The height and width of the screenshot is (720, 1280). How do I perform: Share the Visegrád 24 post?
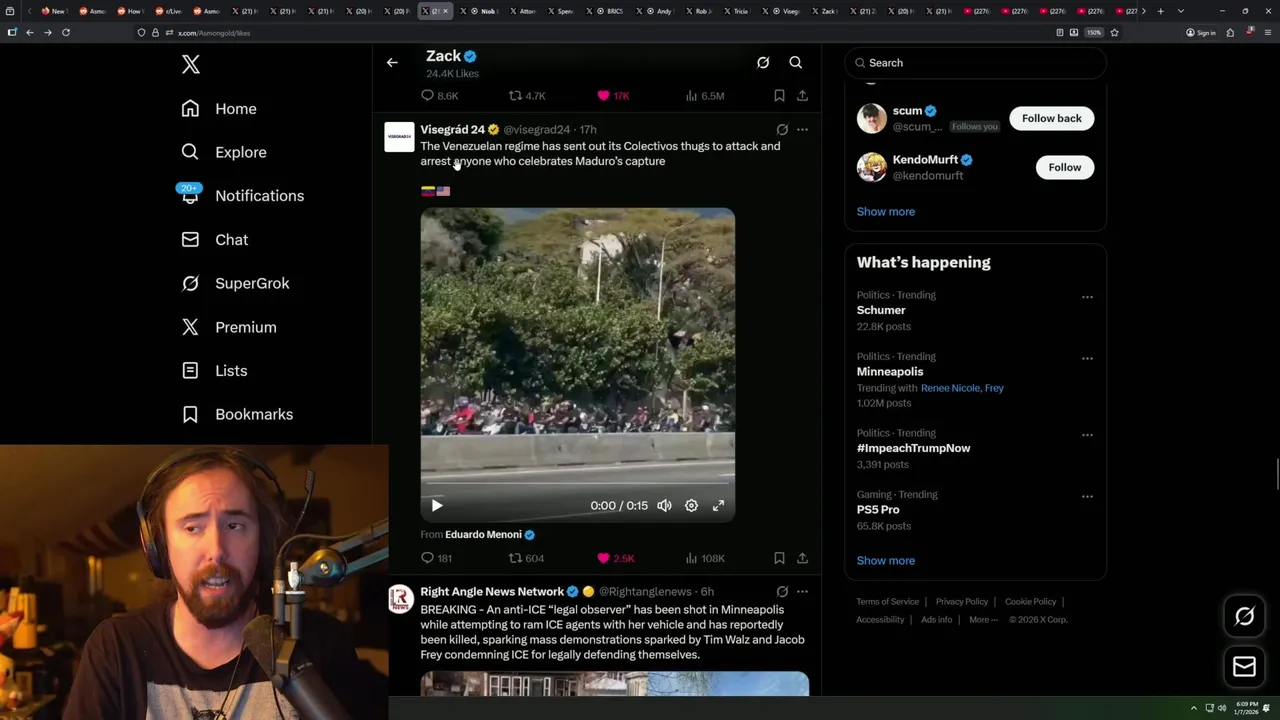[802, 558]
